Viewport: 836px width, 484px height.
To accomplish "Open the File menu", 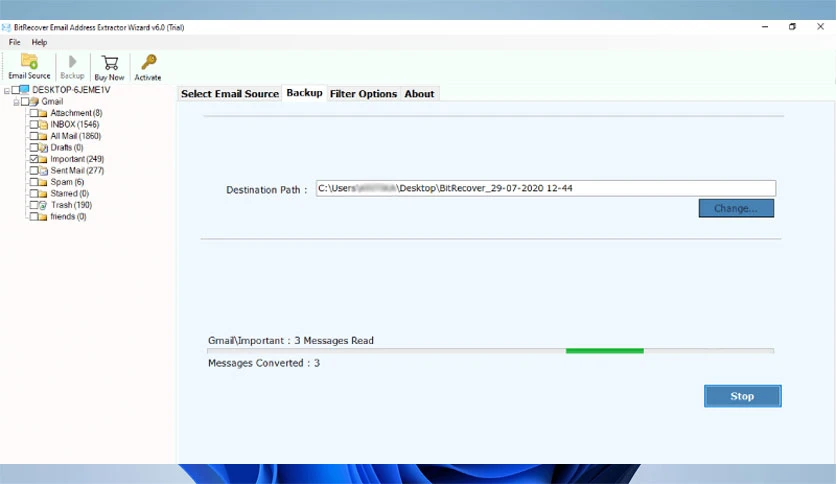I will point(14,42).
